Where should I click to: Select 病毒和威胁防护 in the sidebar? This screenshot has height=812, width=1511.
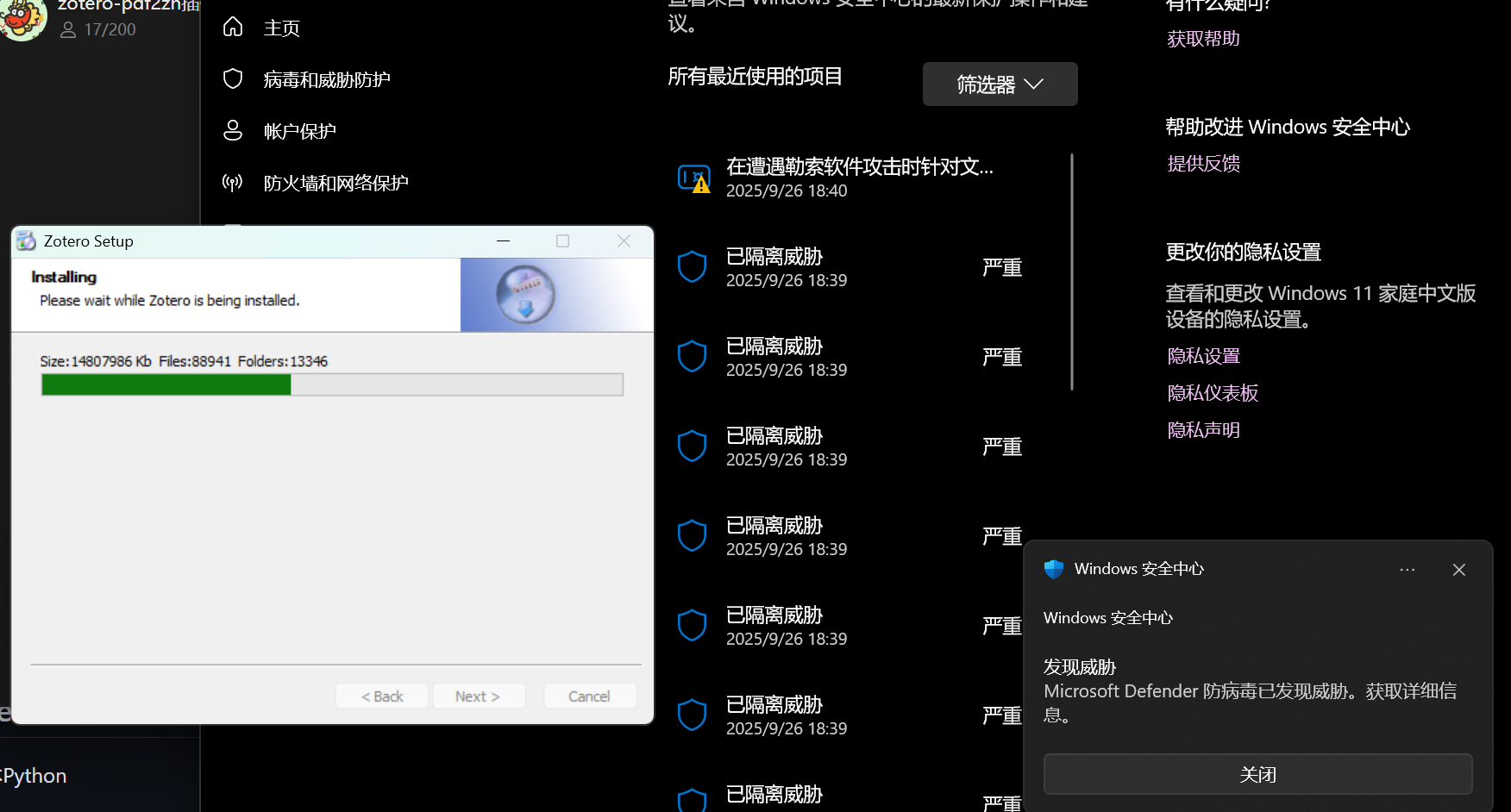327,80
